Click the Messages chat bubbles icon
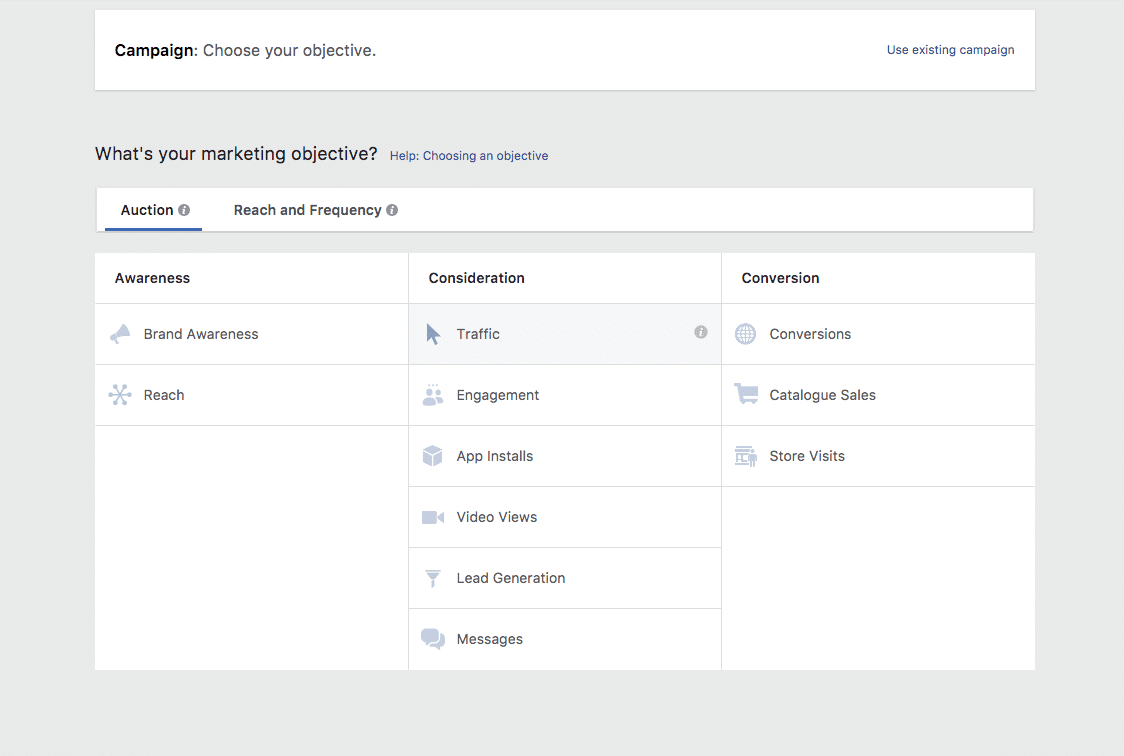This screenshot has width=1124, height=756. (x=433, y=639)
